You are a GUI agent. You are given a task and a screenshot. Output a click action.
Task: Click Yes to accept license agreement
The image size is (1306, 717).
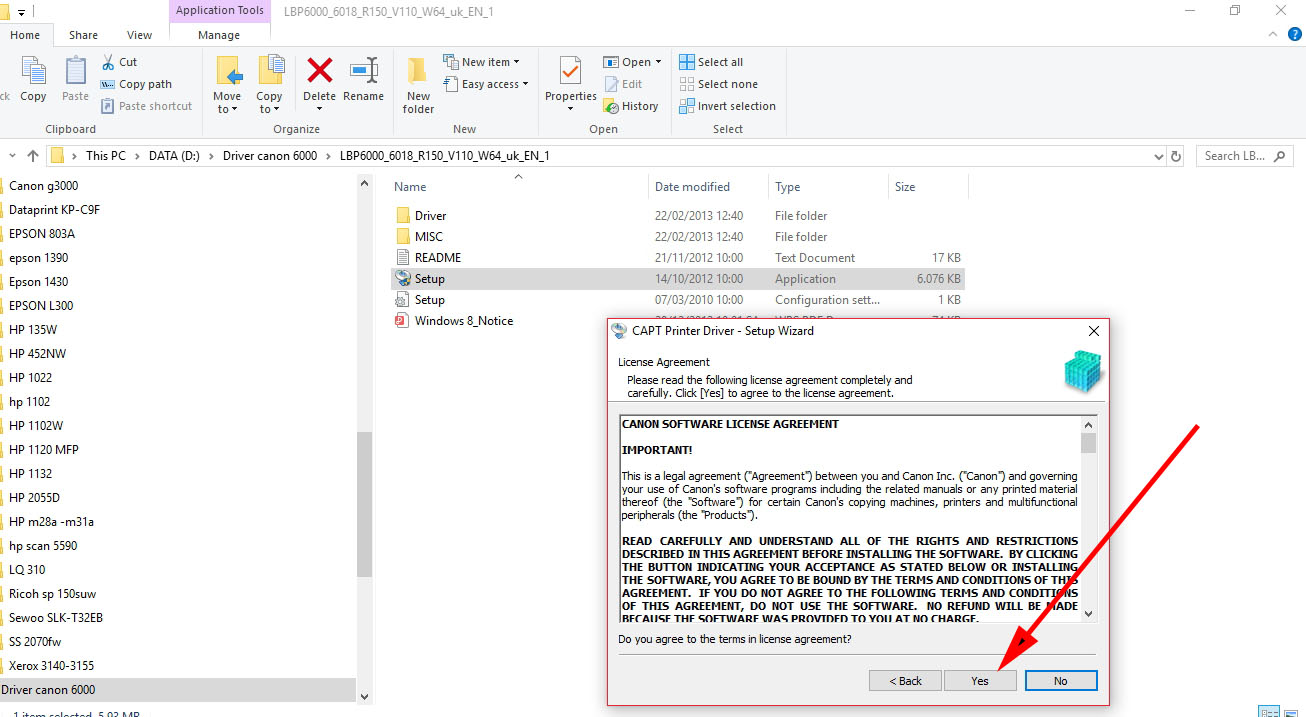(980, 681)
